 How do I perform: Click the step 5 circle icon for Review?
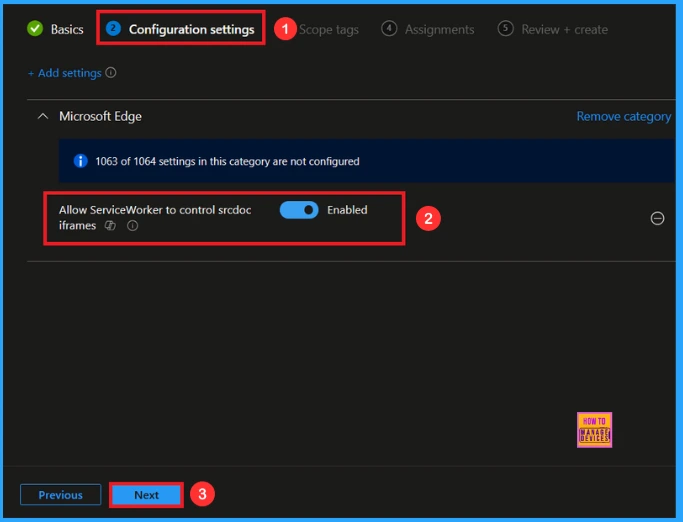tap(505, 29)
